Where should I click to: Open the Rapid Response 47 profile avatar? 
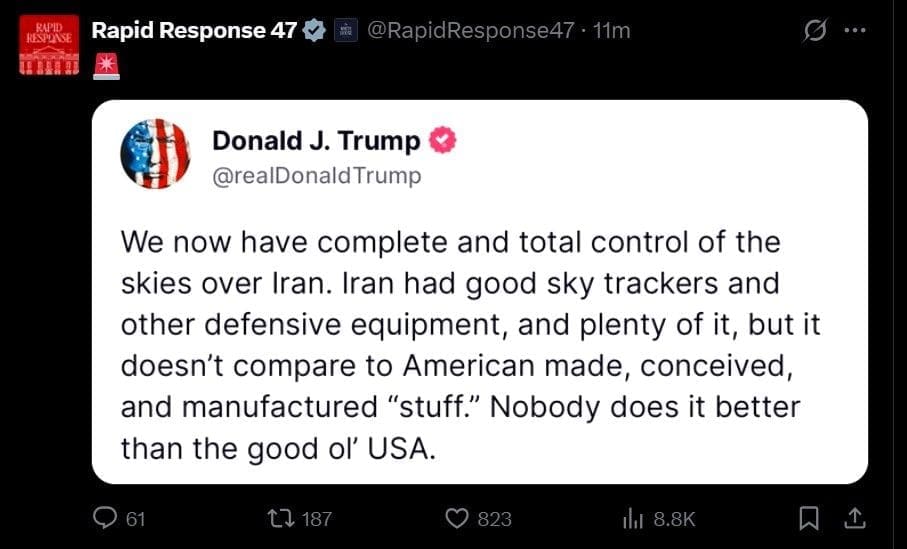[x=47, y=45]
